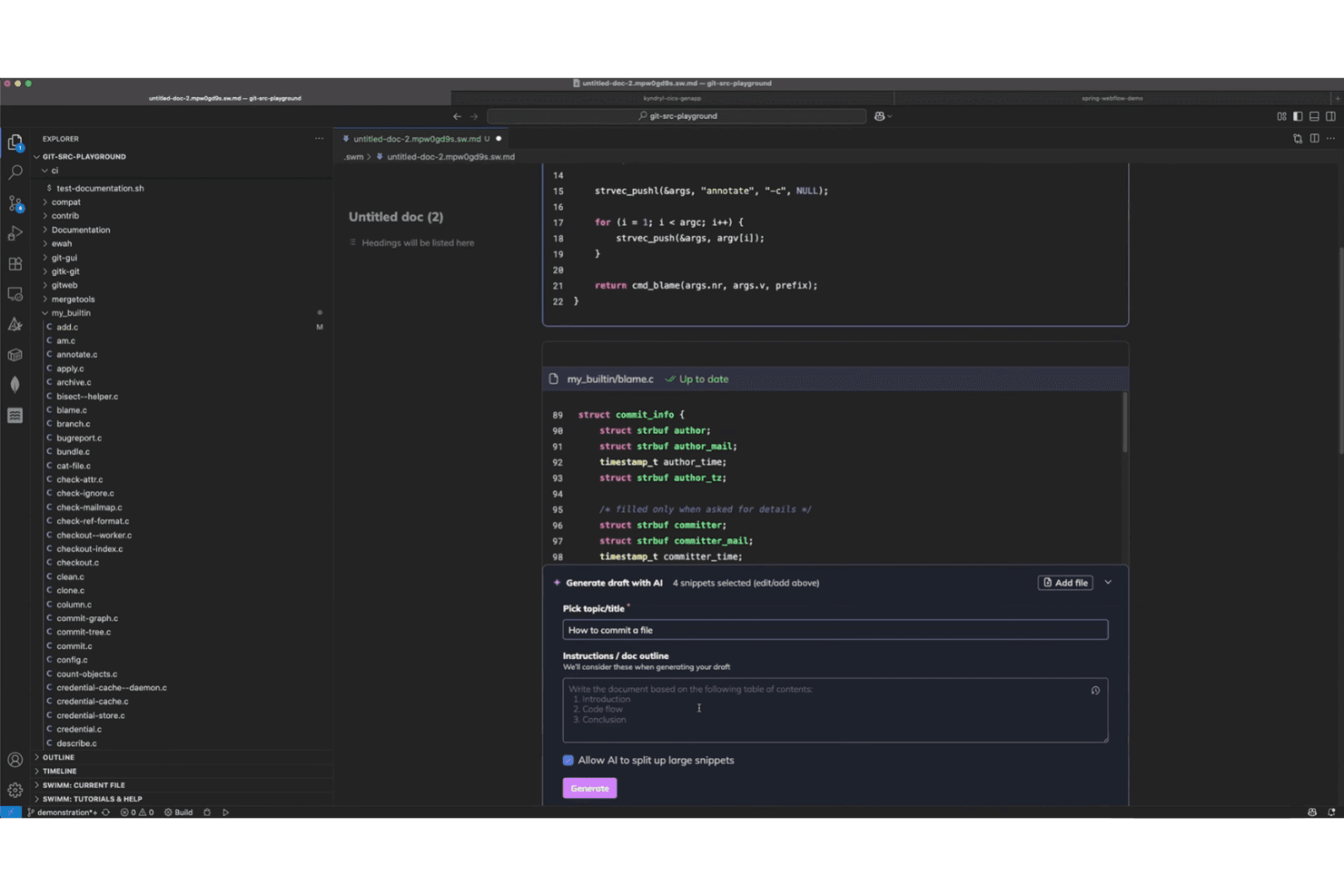
Task: Expand the TIMELINE section
Action: (59, 772)
